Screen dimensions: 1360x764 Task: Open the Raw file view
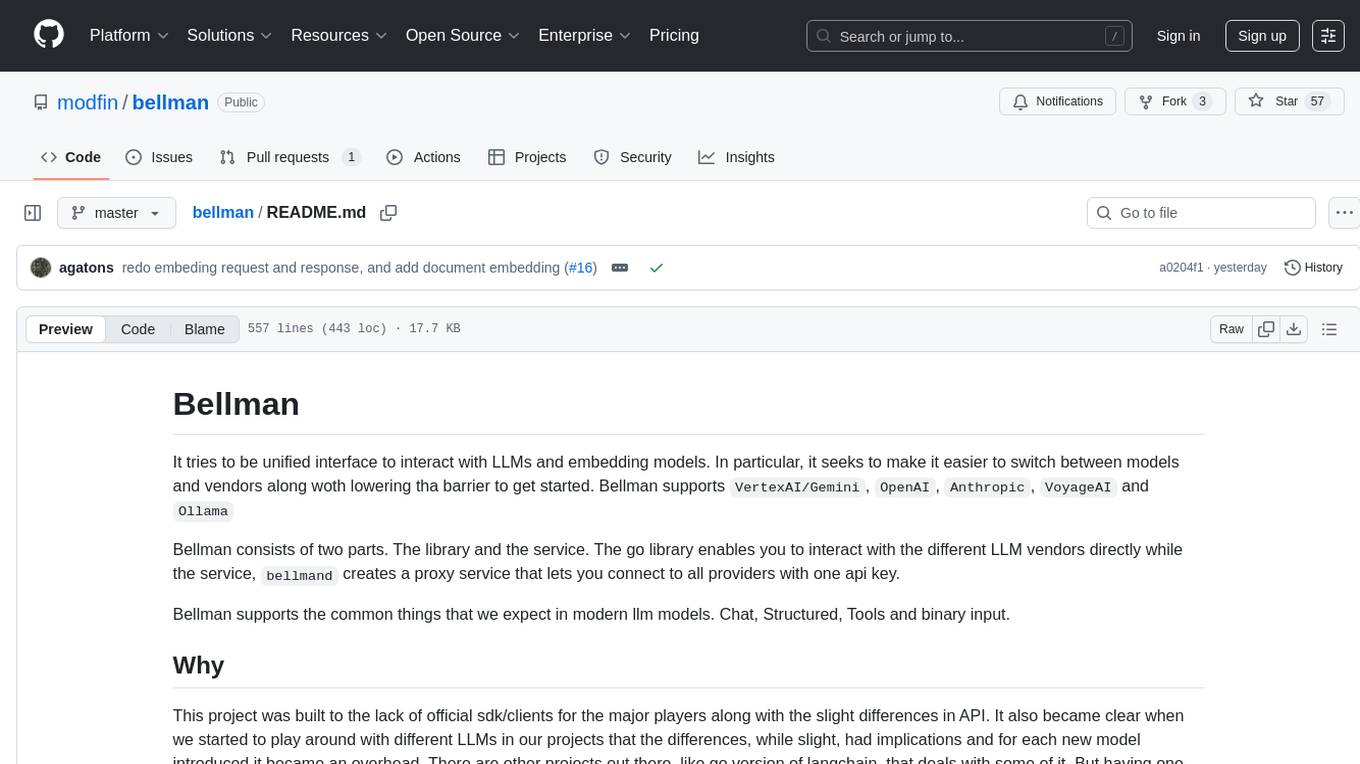[1231, 329]
